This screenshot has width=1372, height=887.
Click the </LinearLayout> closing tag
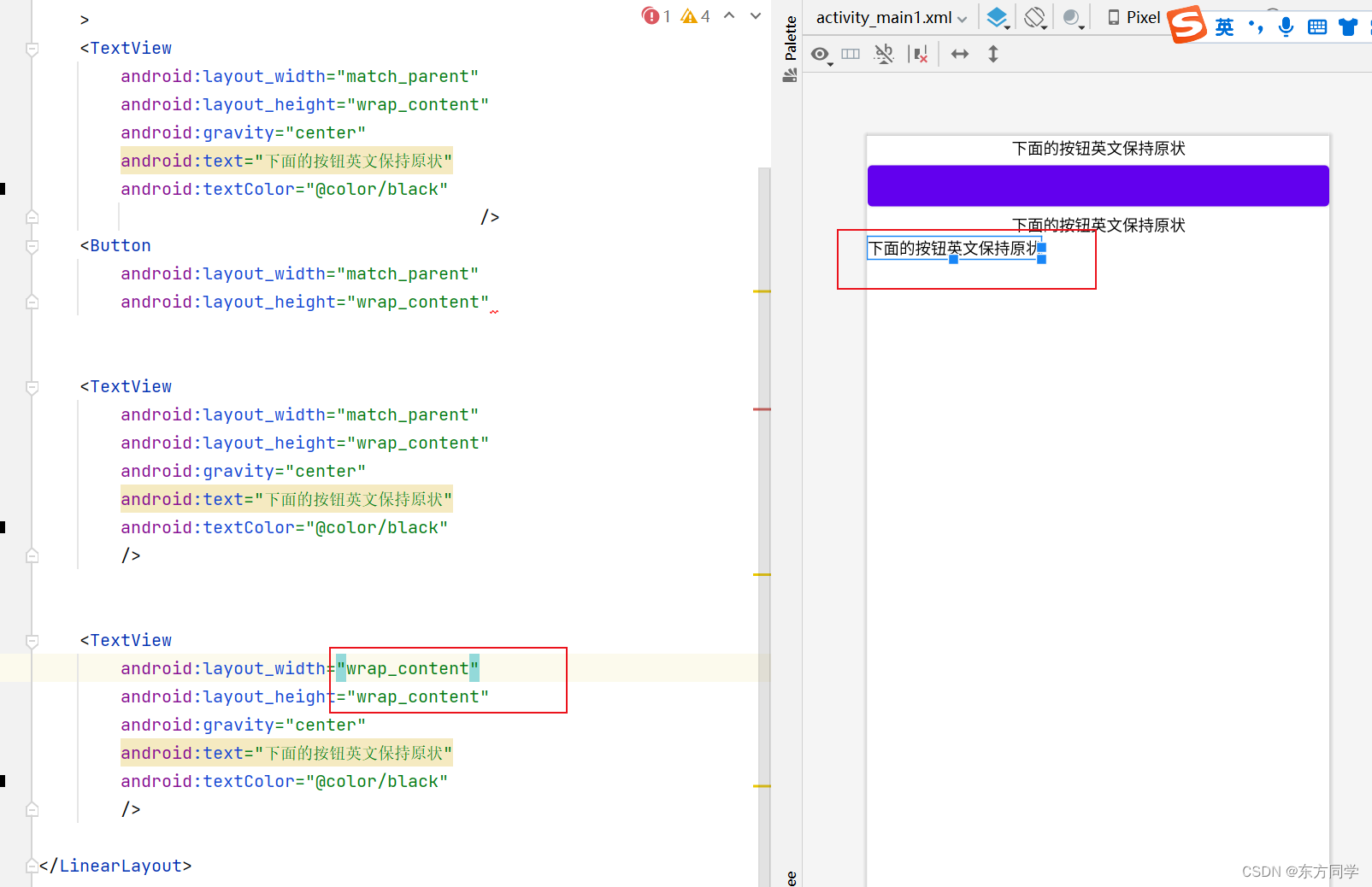115,866
